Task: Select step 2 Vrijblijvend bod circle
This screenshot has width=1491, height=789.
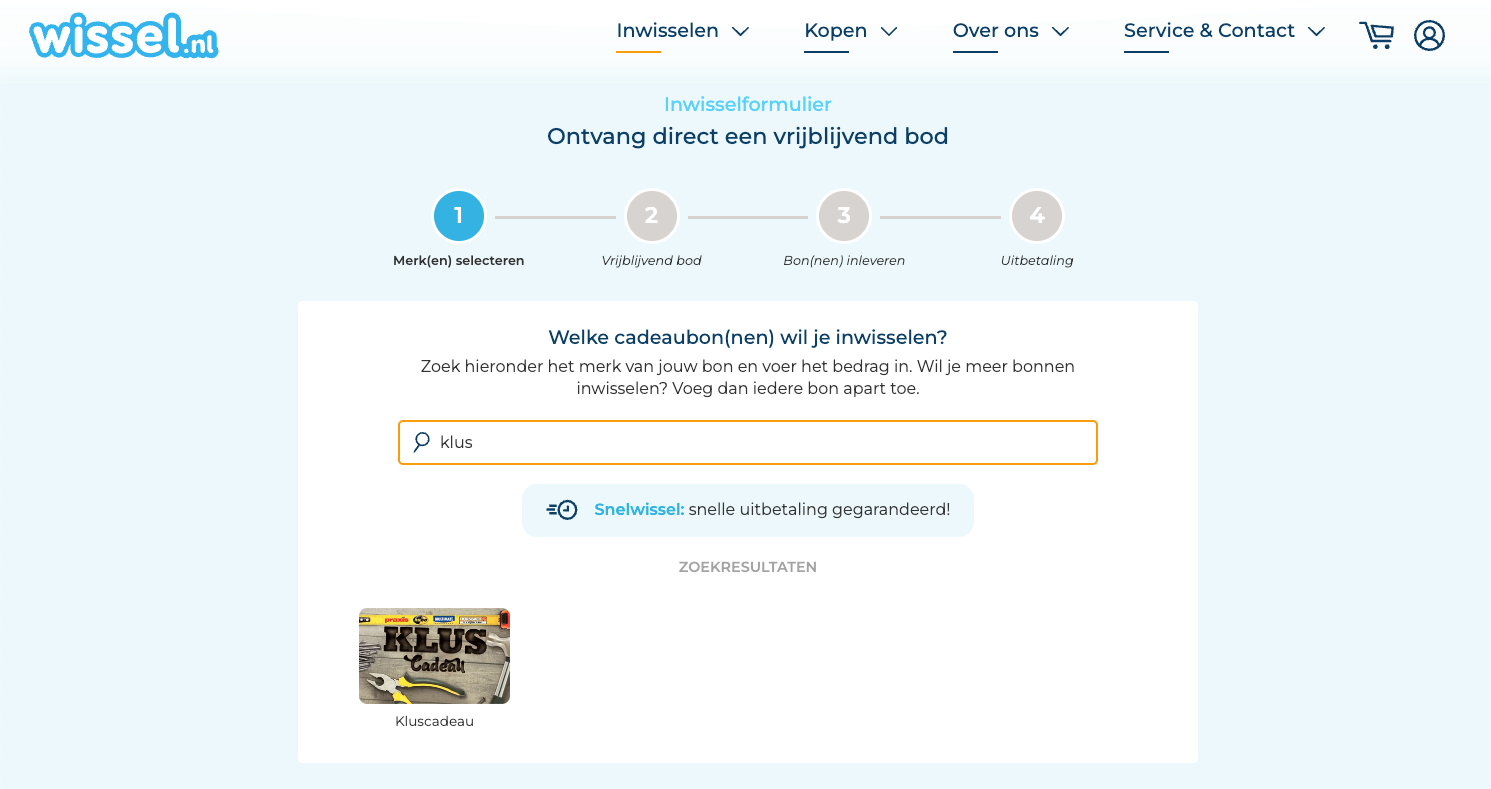Action: point(651,216)
